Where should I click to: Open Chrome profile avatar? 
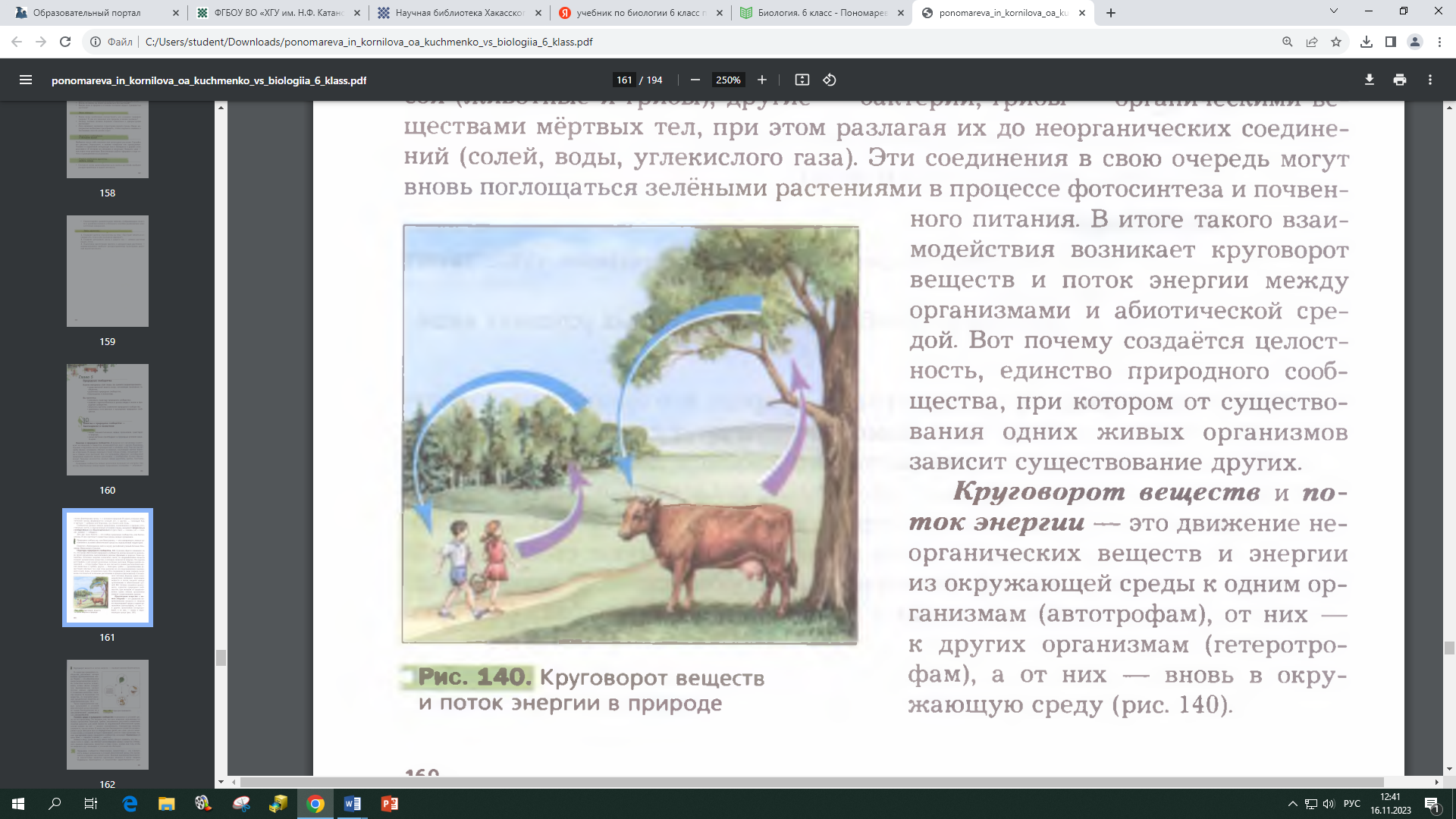pos(1415,42)
